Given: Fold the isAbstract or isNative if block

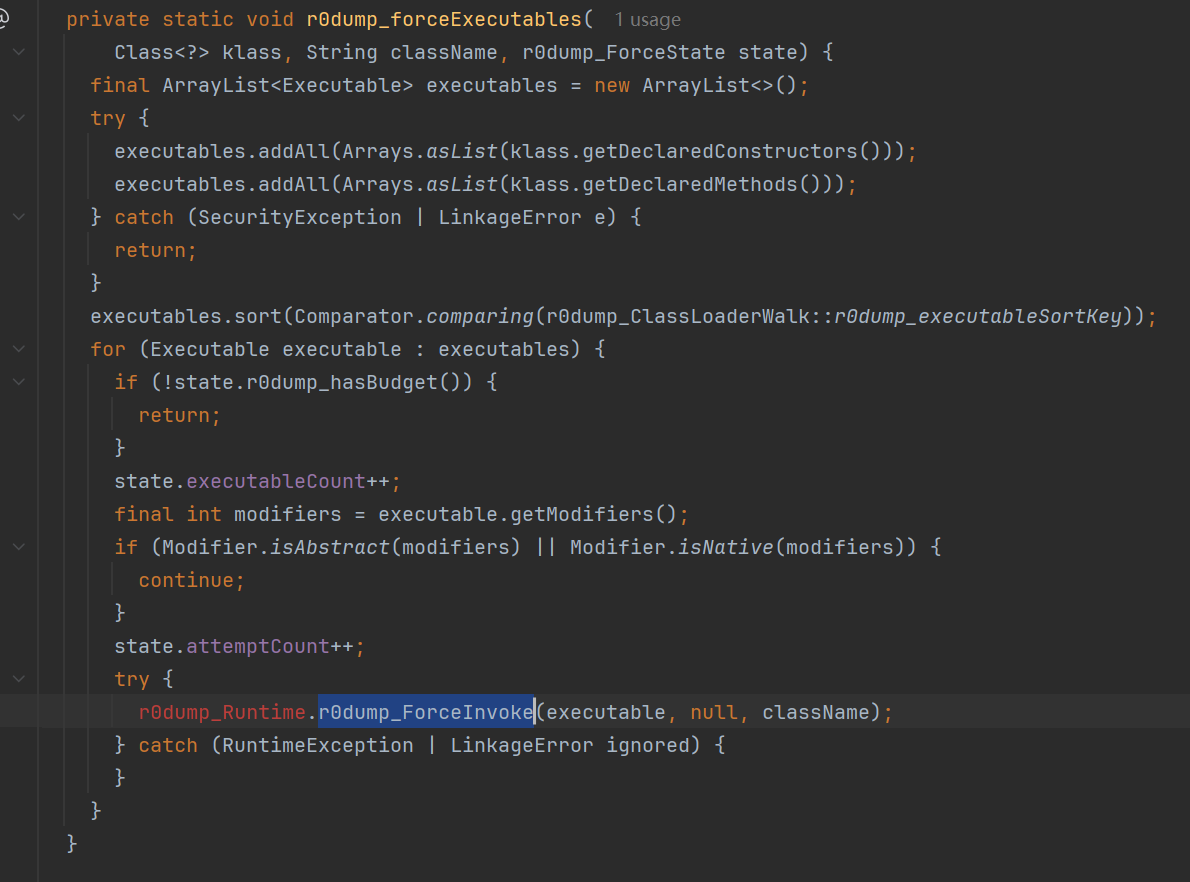Looking at the screenshot, I should [x=19, y=547].
